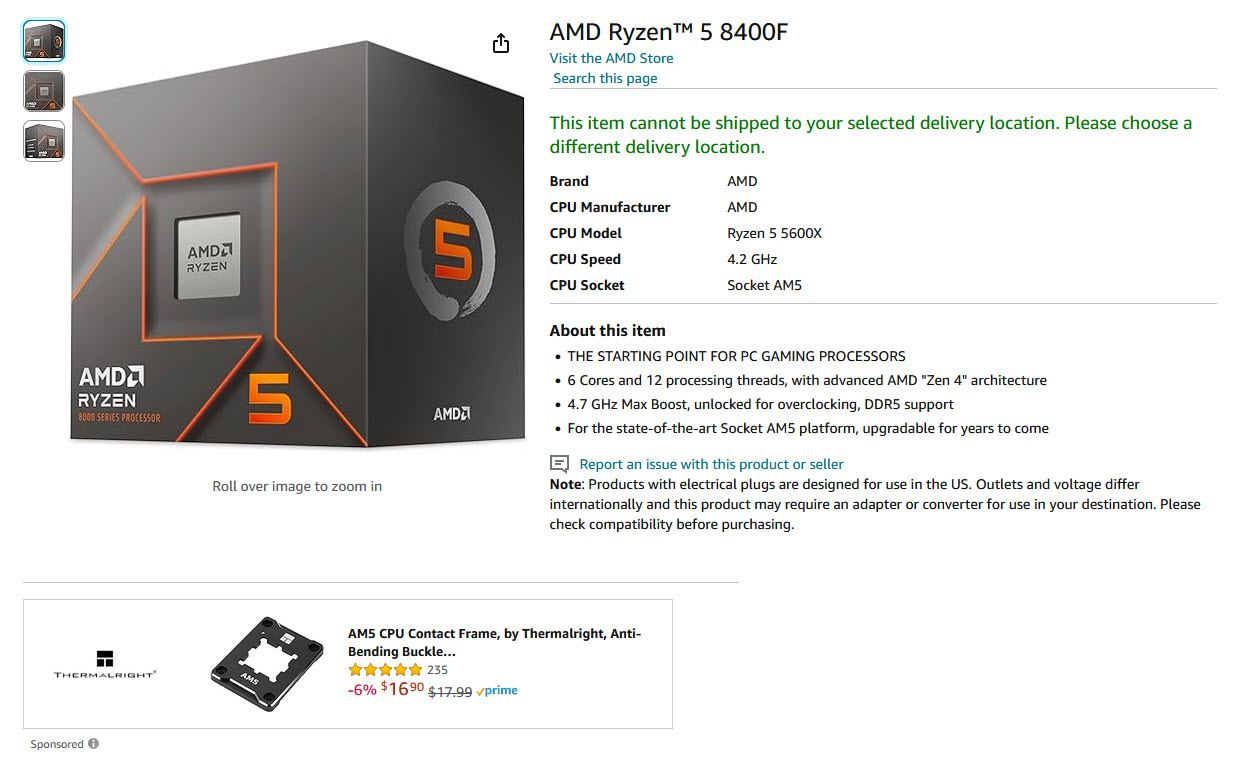The width and height of the screenshot is (1241, 783).
Task: Click the 235 reviews count
Action: 437,670
